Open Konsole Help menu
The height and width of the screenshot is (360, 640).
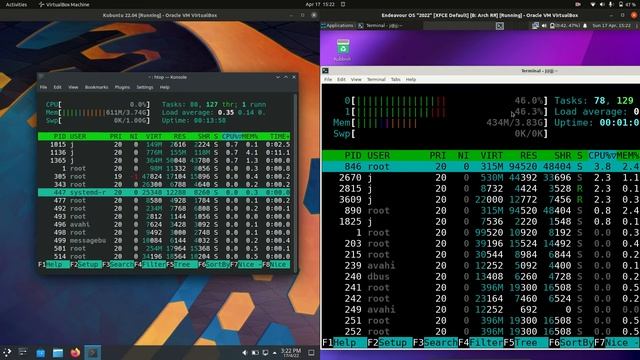[x=164, y=87]
